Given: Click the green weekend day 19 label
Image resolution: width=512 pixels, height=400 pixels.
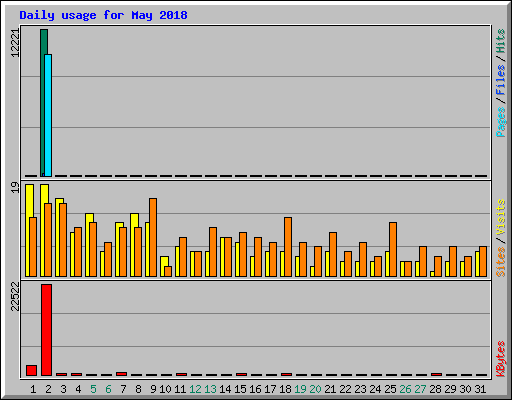Looking at the screenshot, I should click(x=300, y=389).
